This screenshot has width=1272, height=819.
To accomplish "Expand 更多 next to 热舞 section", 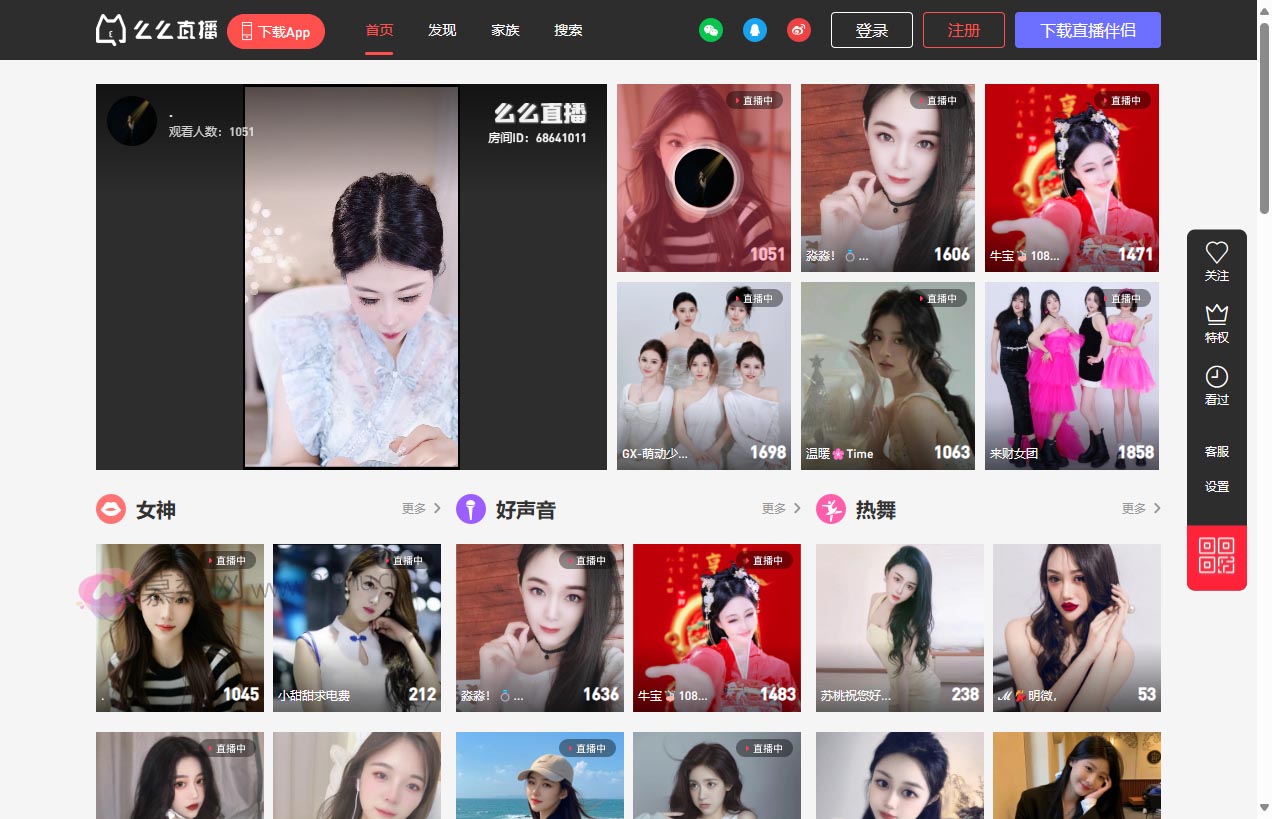I will (1141, 509).
